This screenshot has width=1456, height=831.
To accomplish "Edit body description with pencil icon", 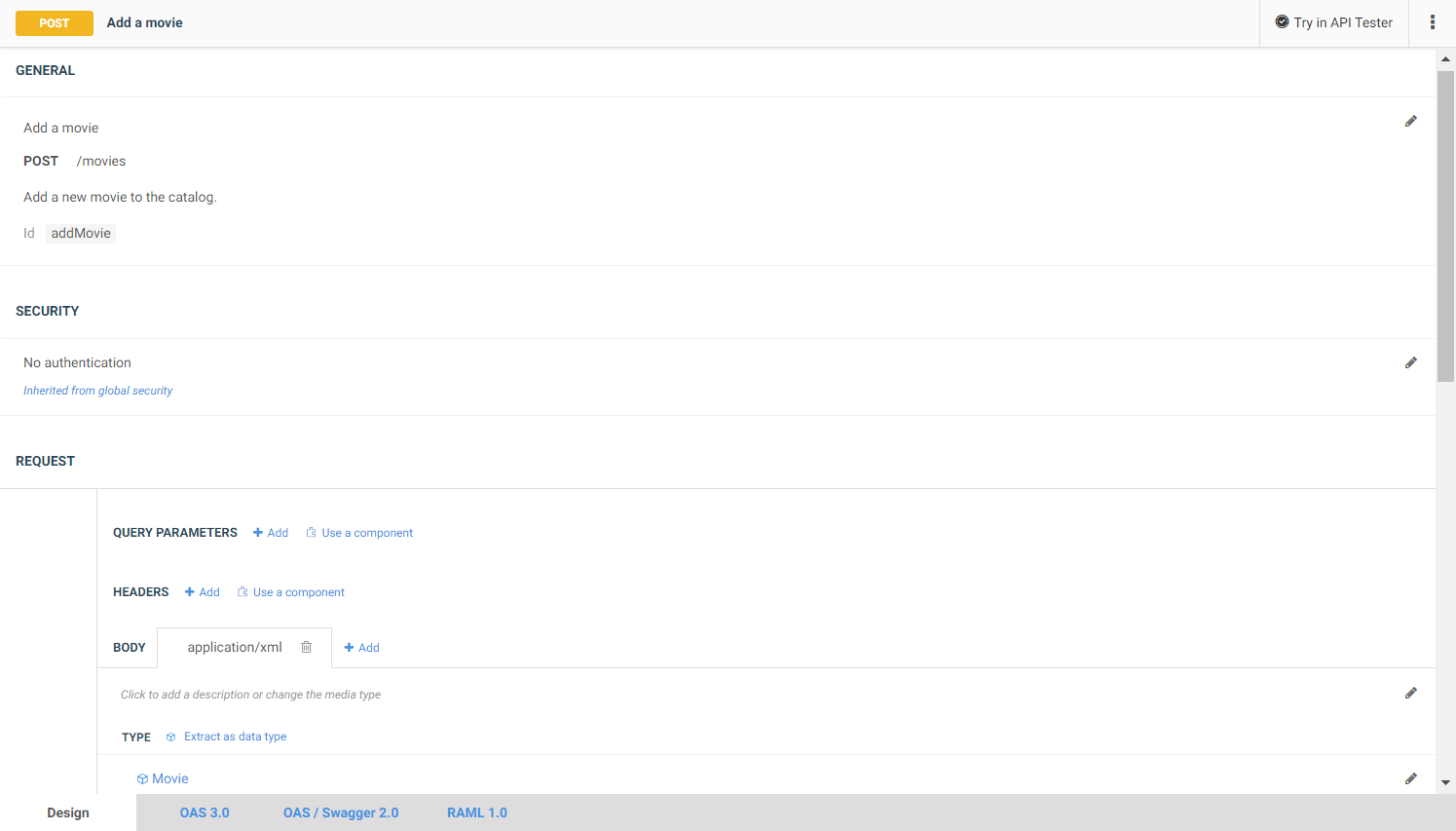I will pos(1410,694).
